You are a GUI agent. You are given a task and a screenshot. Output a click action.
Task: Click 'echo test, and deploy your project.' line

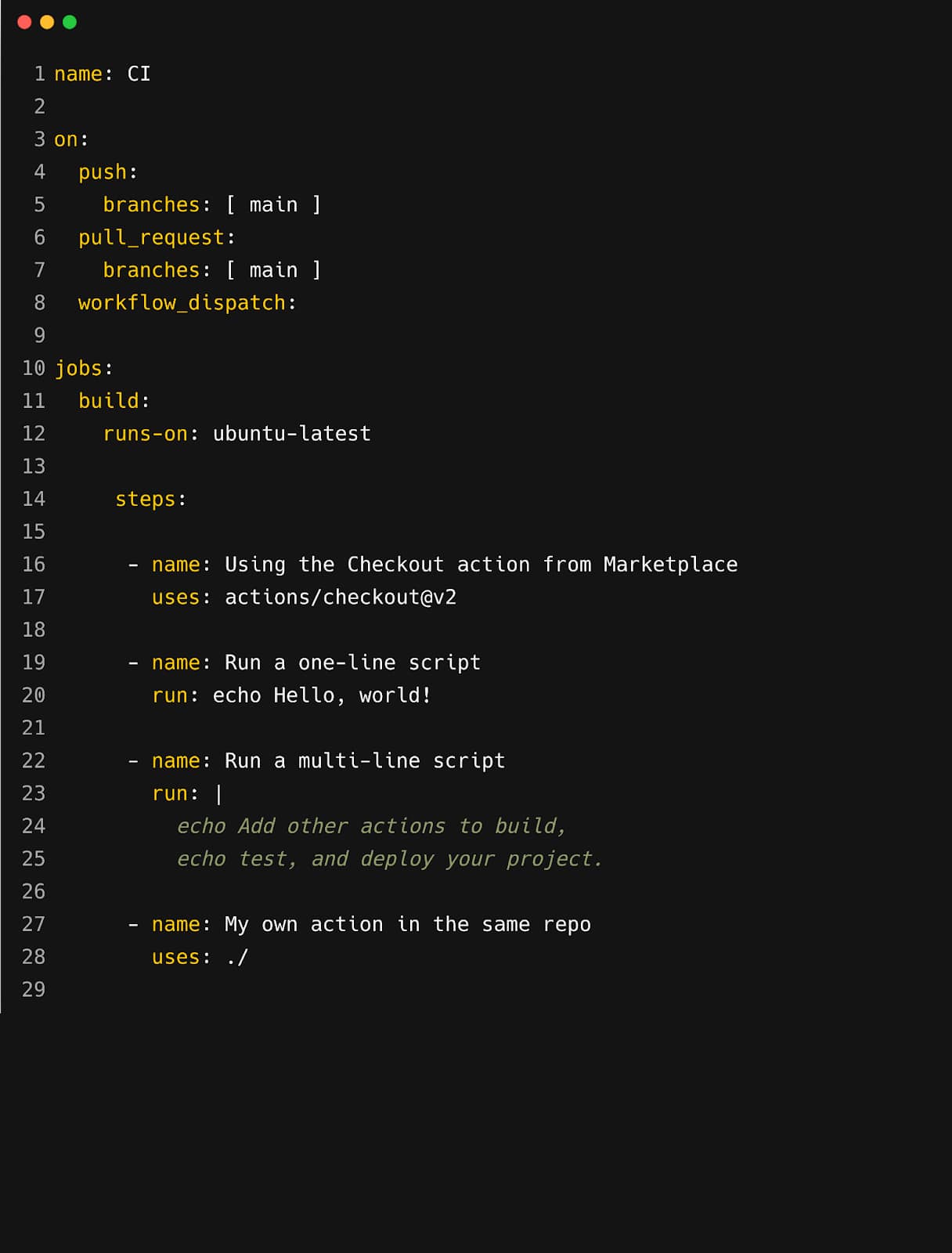coord(389,859)
